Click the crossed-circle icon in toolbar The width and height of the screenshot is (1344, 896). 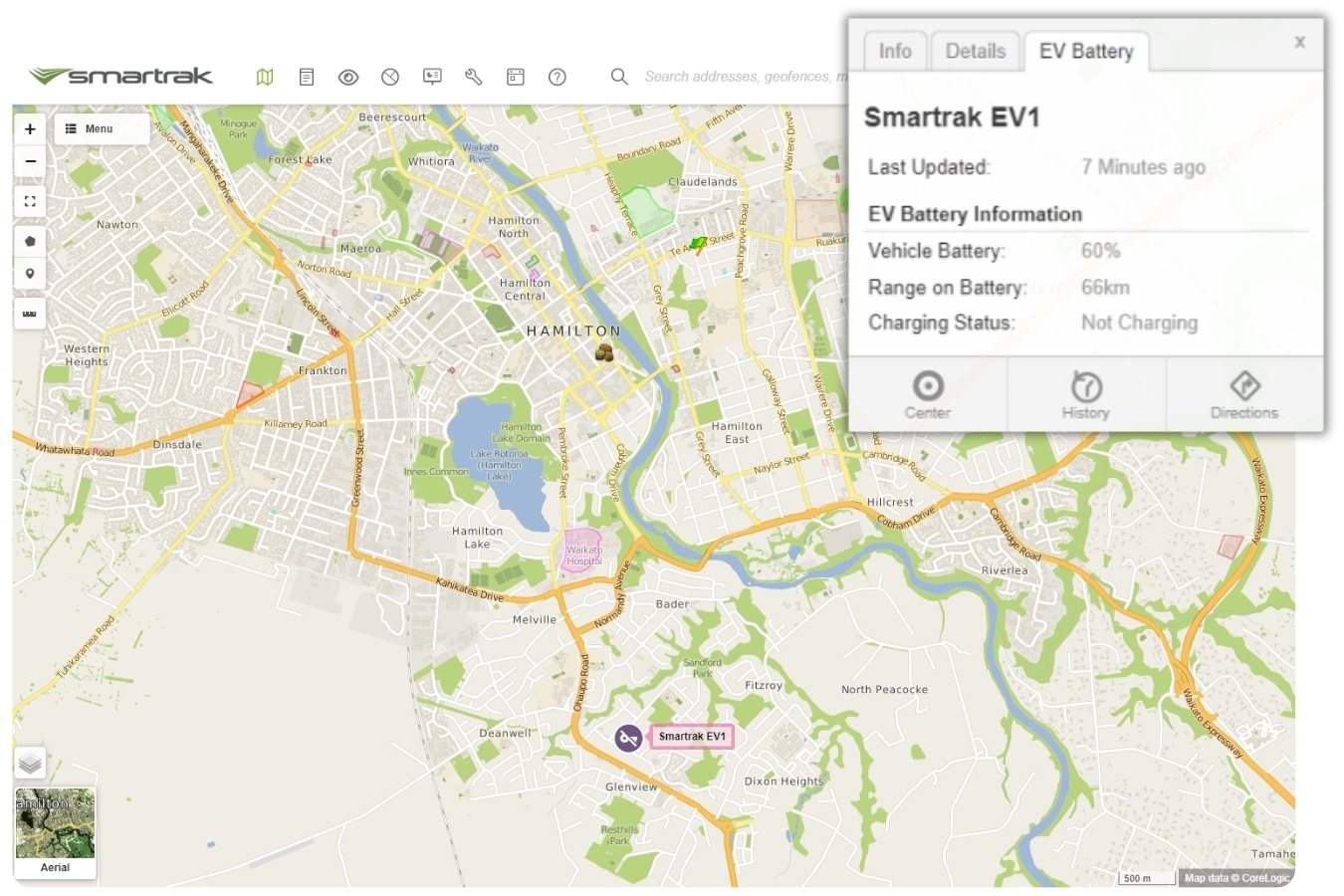(390, 77)
